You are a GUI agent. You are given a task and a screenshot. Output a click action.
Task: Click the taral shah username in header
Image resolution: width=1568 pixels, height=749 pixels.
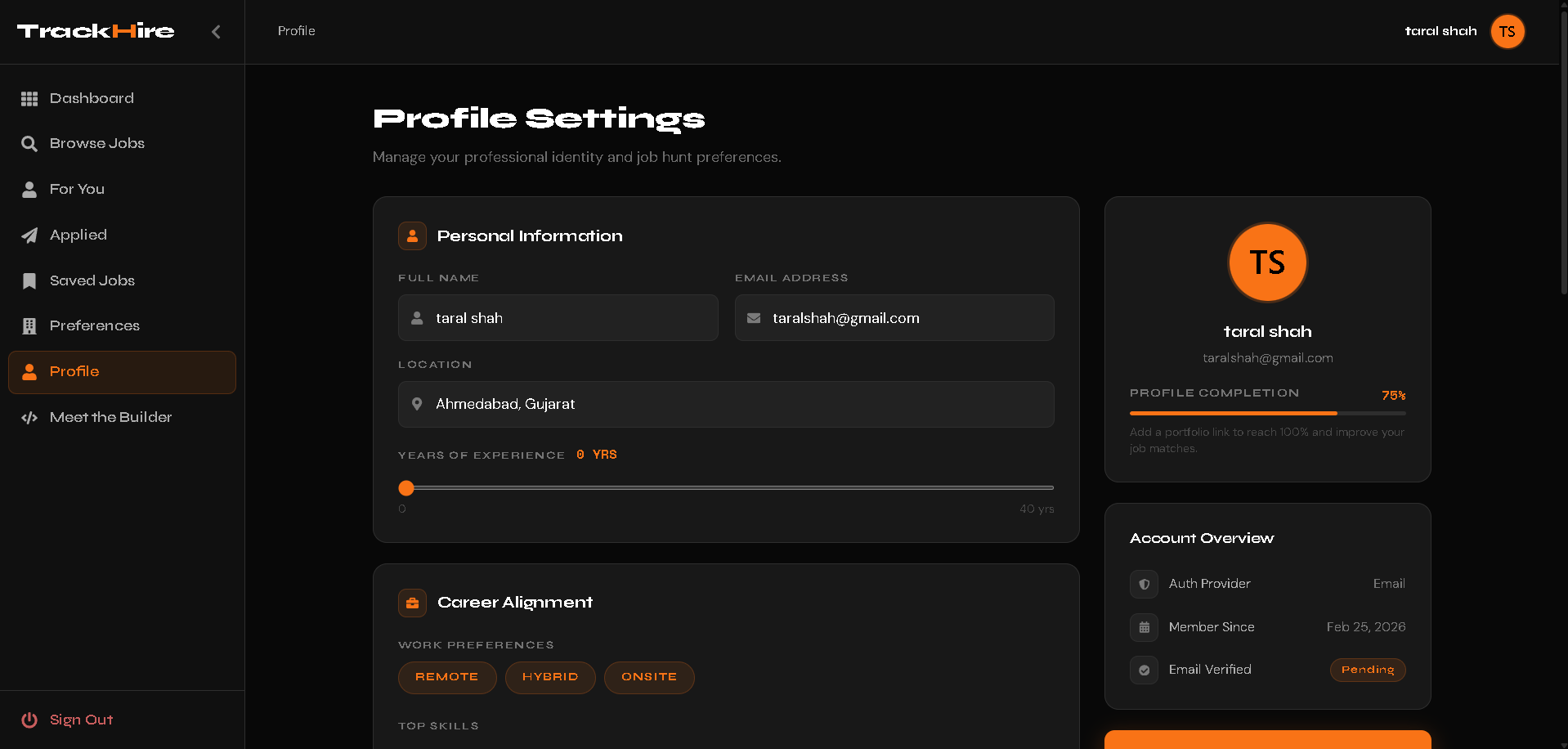point(1440,31)
